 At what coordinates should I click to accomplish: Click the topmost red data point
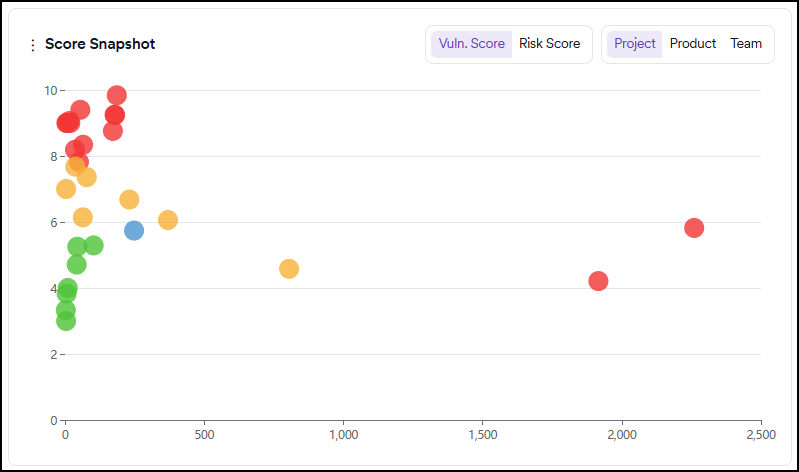point(117,96)
